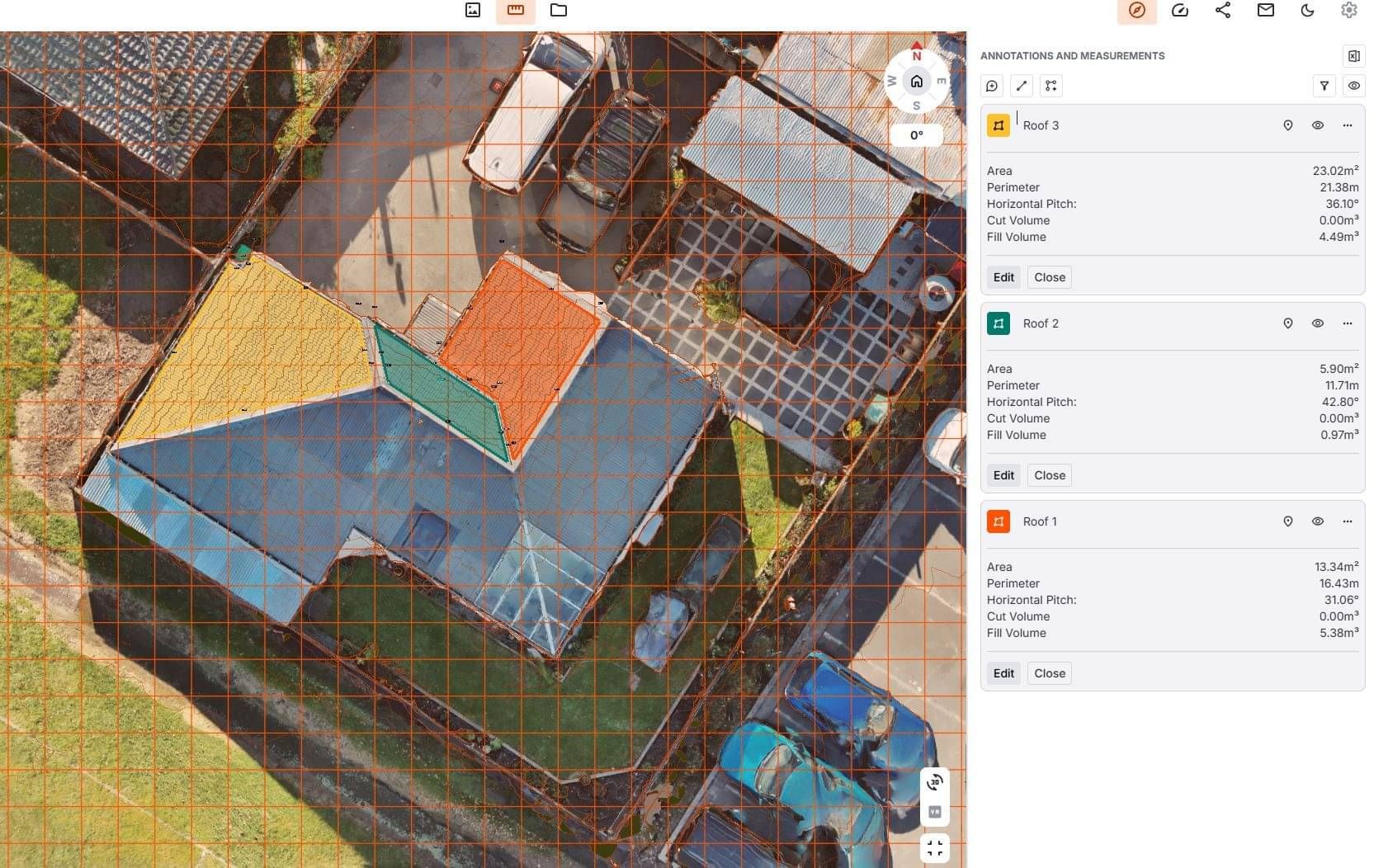Reset view with compass home button
This screenshot has width=1374, height=868.
(x=917, y=81)
